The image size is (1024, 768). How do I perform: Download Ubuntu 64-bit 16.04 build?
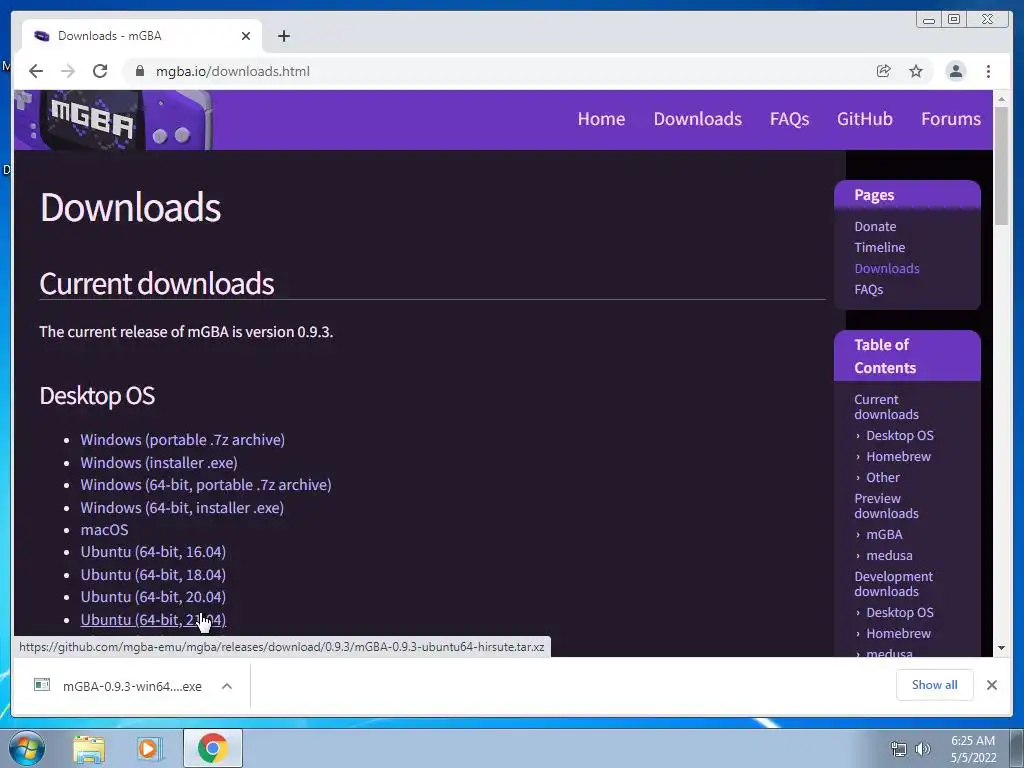click(153, 552)
